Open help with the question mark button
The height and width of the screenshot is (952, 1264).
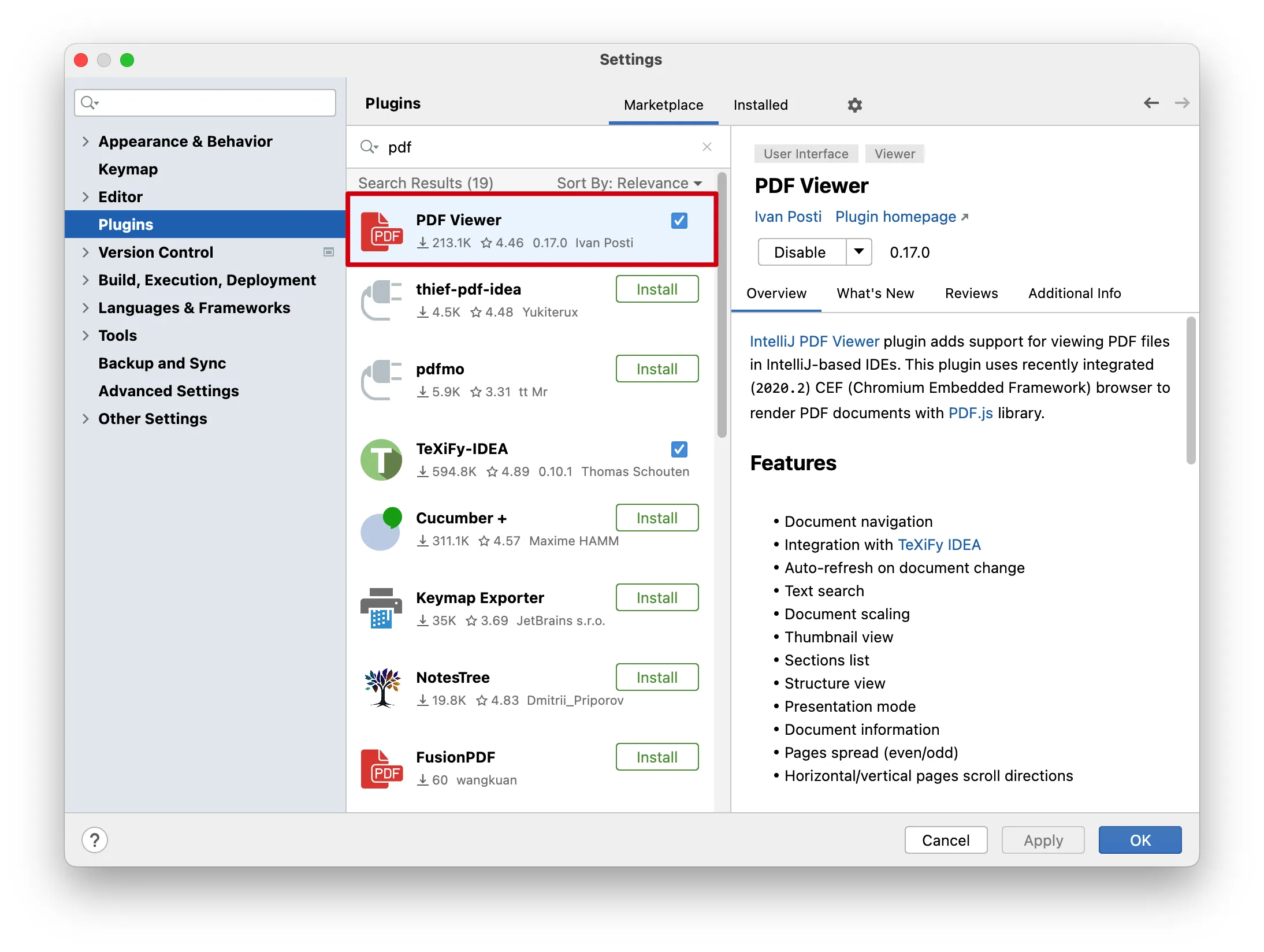[x=95, y=840]
